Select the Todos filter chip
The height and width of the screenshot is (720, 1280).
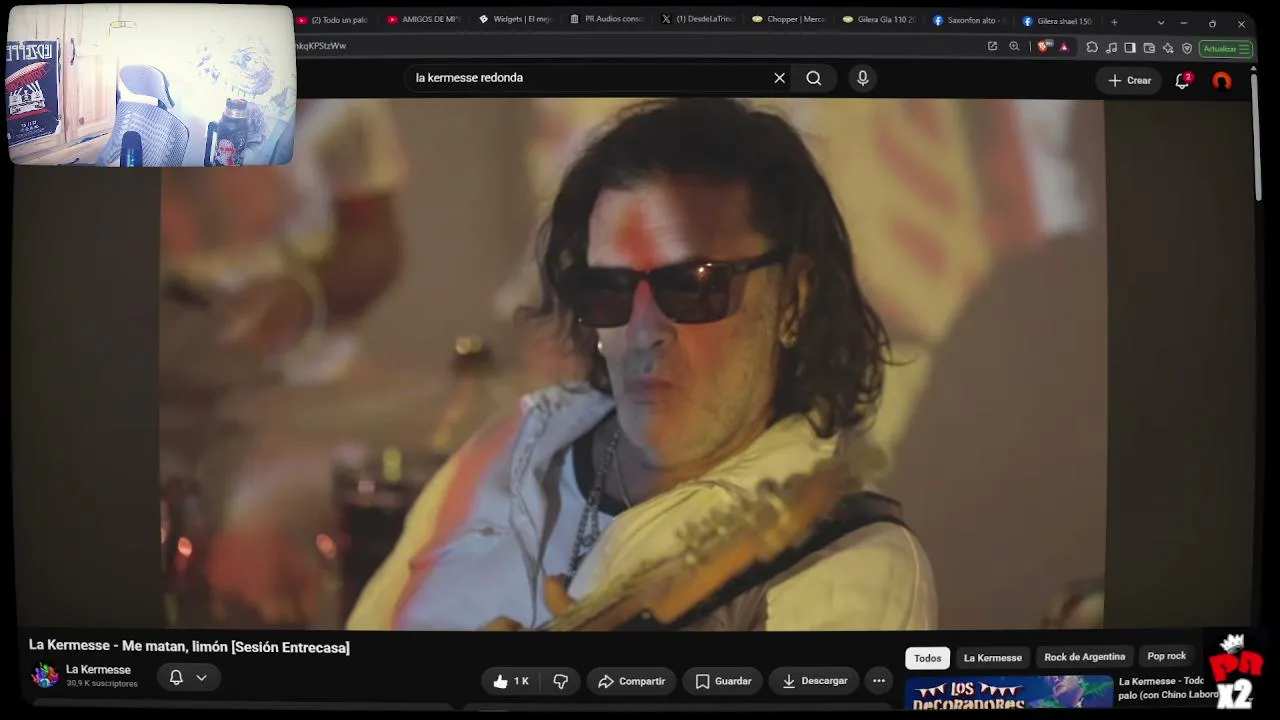tap(927, 658)
